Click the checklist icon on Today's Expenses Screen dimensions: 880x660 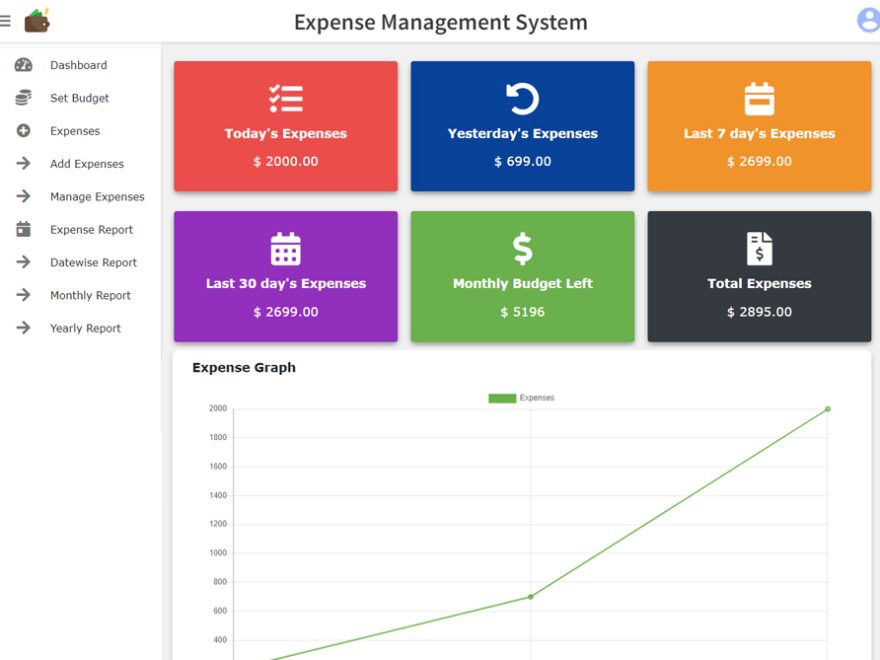(286, 99)
